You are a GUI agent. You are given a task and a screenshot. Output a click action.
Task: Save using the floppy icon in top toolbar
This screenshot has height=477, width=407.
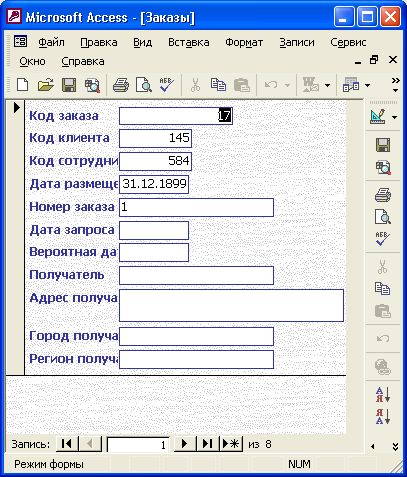tap(69, 85)
